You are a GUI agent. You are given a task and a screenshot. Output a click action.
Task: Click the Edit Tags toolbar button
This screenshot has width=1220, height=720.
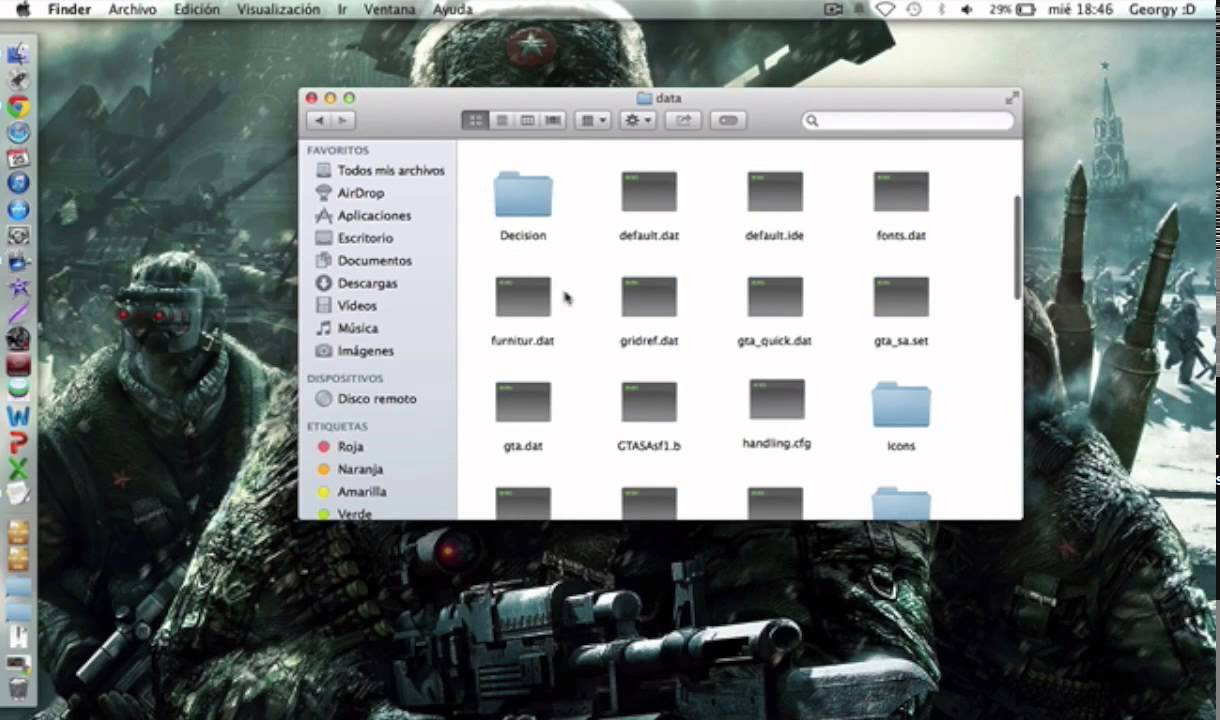[x=729, y=120]
